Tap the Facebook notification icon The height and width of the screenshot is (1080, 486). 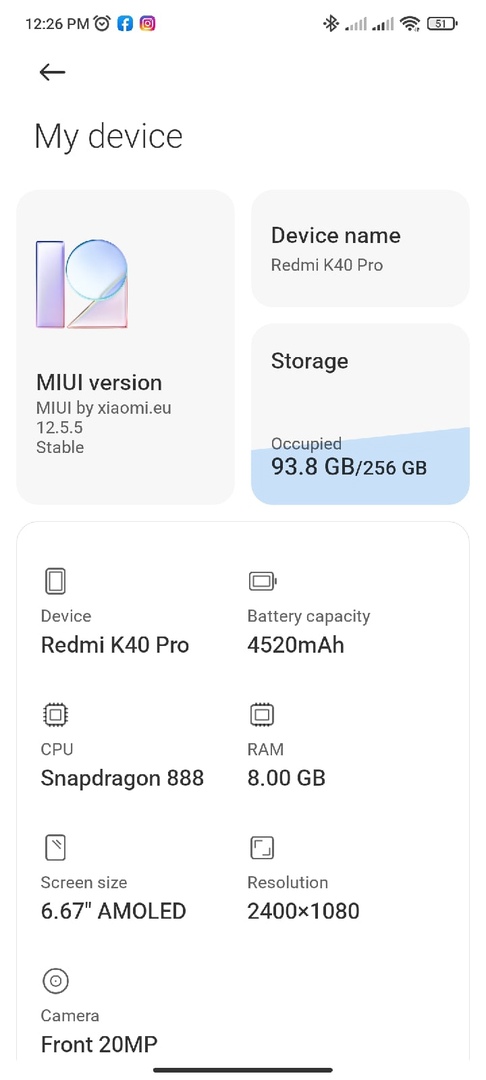point(125,24)
